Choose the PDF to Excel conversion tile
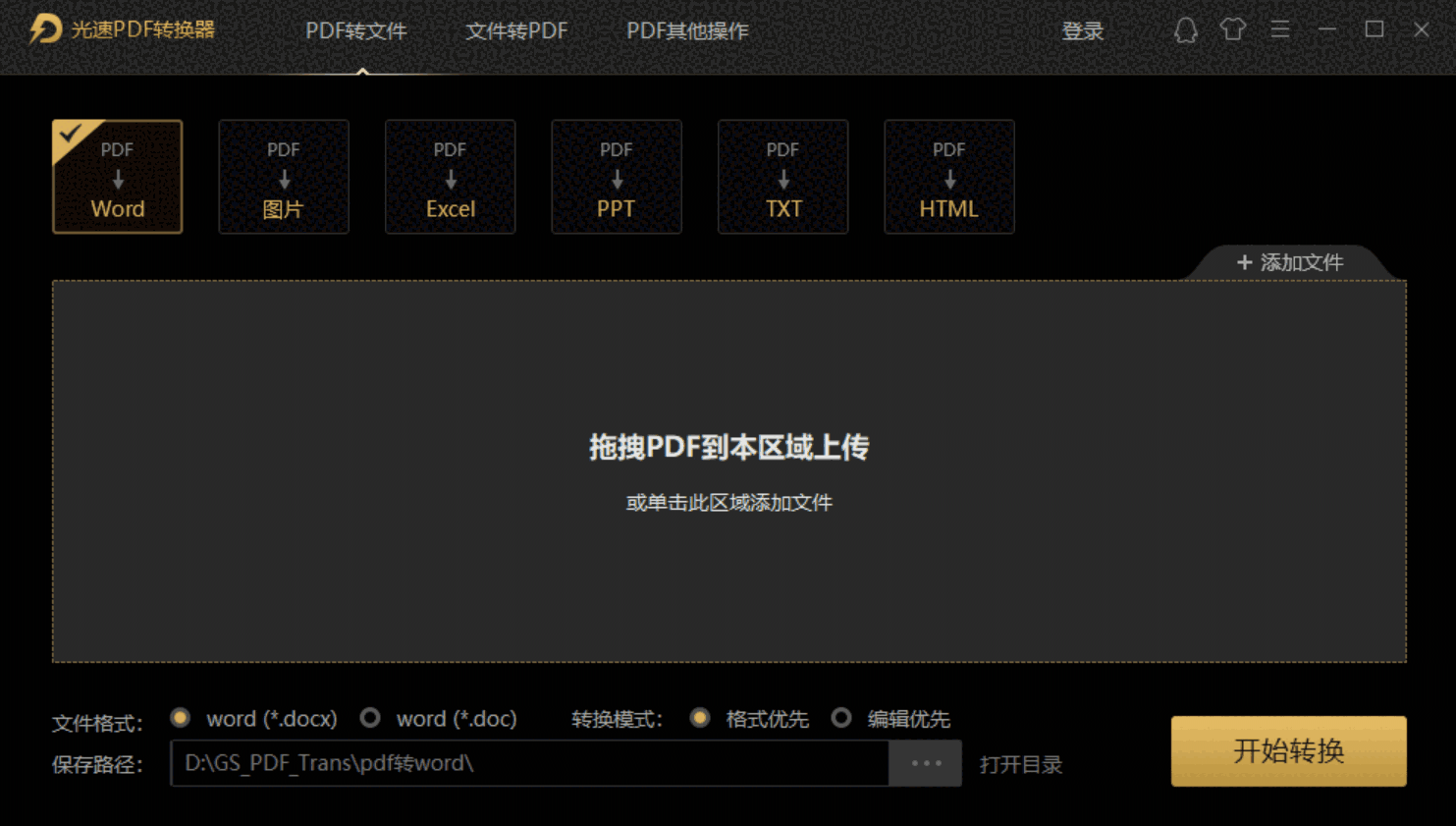The width and height of the screenshot is (1456, 826). click(451, 177)
